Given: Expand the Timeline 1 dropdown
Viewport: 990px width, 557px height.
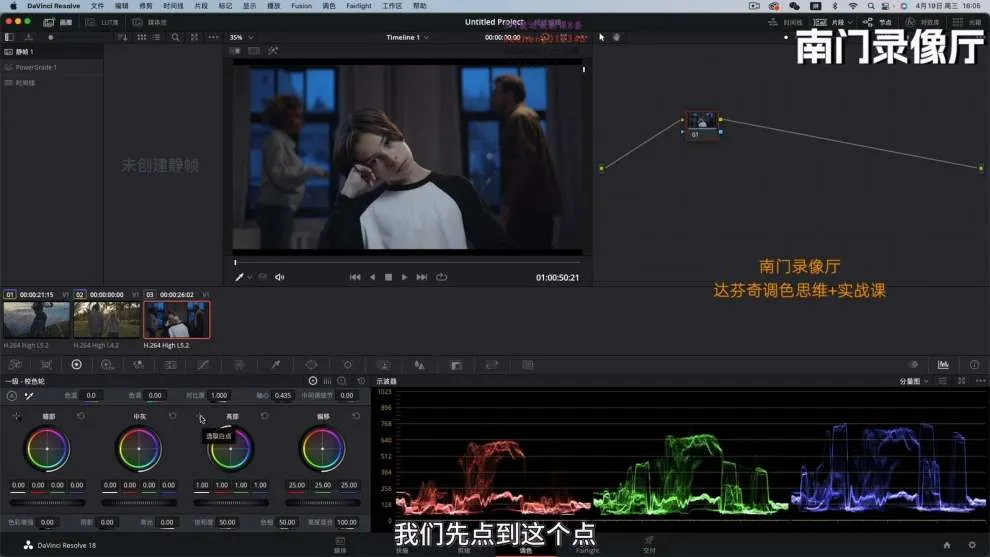Looking at the screenshot, I should coord(407,38).
